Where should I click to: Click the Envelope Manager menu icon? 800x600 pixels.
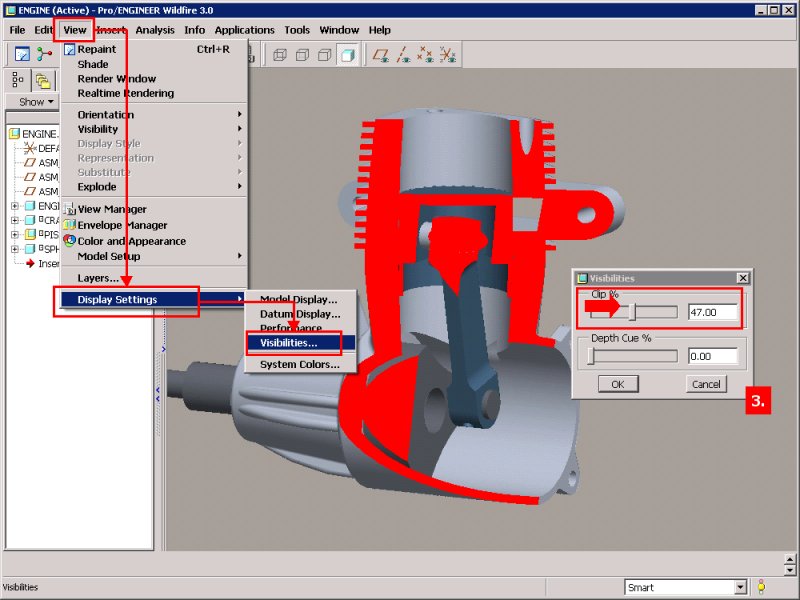coord(69,225)
